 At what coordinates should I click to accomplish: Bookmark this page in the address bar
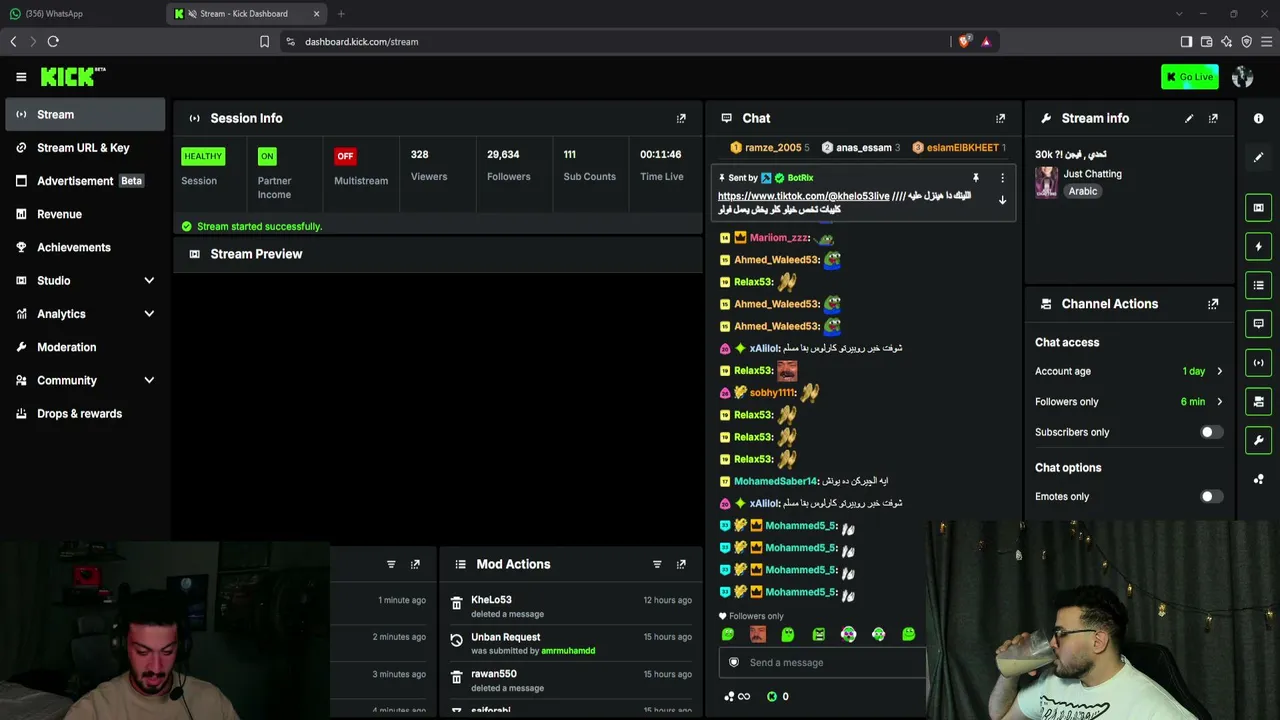point(264,42)
